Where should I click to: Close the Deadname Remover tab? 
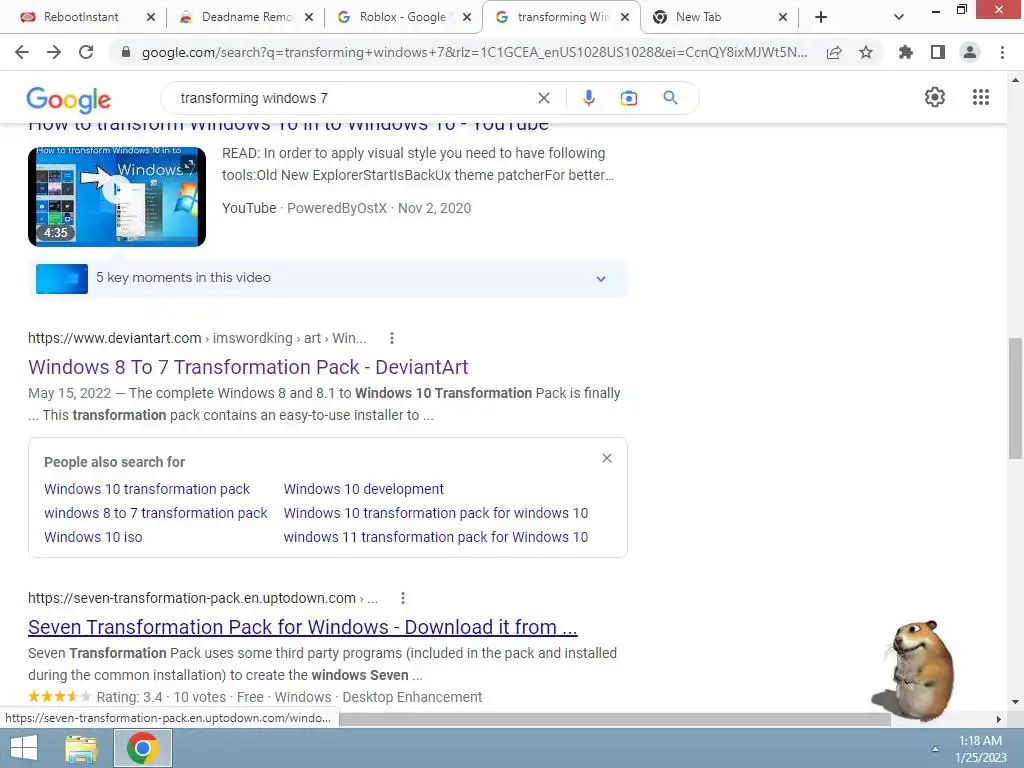click(309, 18)
